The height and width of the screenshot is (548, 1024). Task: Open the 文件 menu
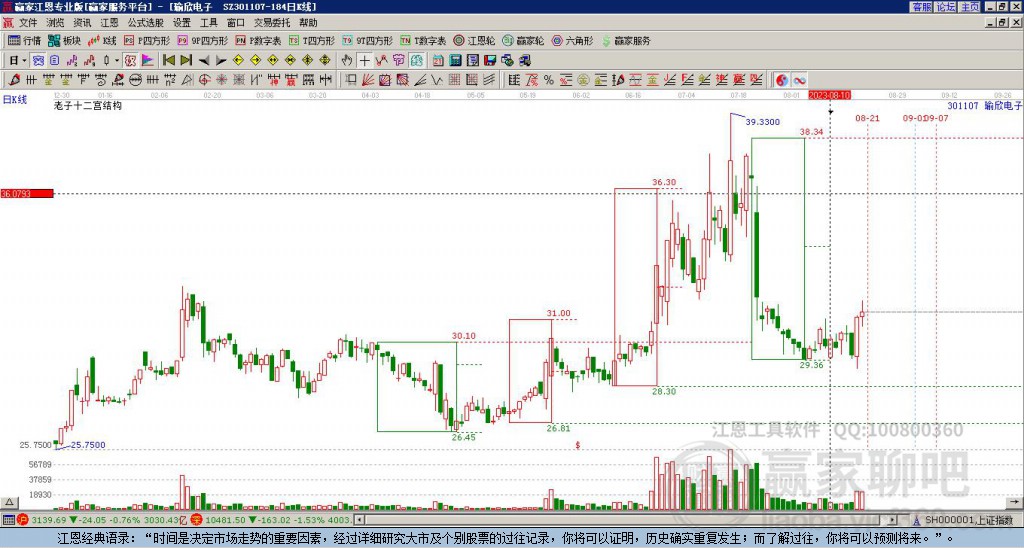[x=27, y=23]
